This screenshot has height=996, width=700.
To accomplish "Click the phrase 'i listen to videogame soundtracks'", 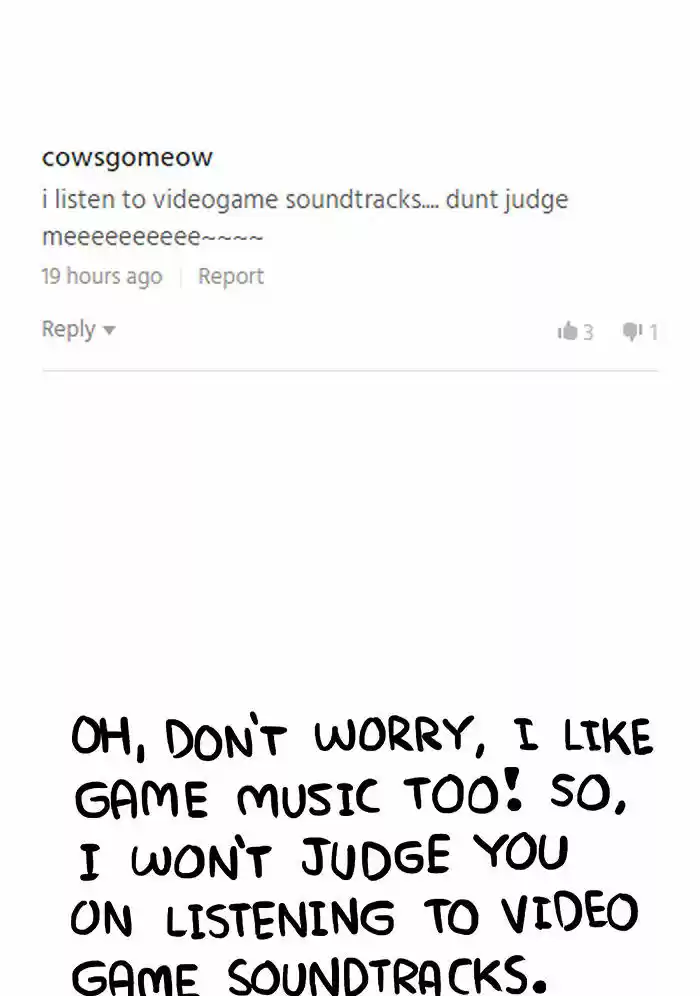I will (x=232, y=199).
